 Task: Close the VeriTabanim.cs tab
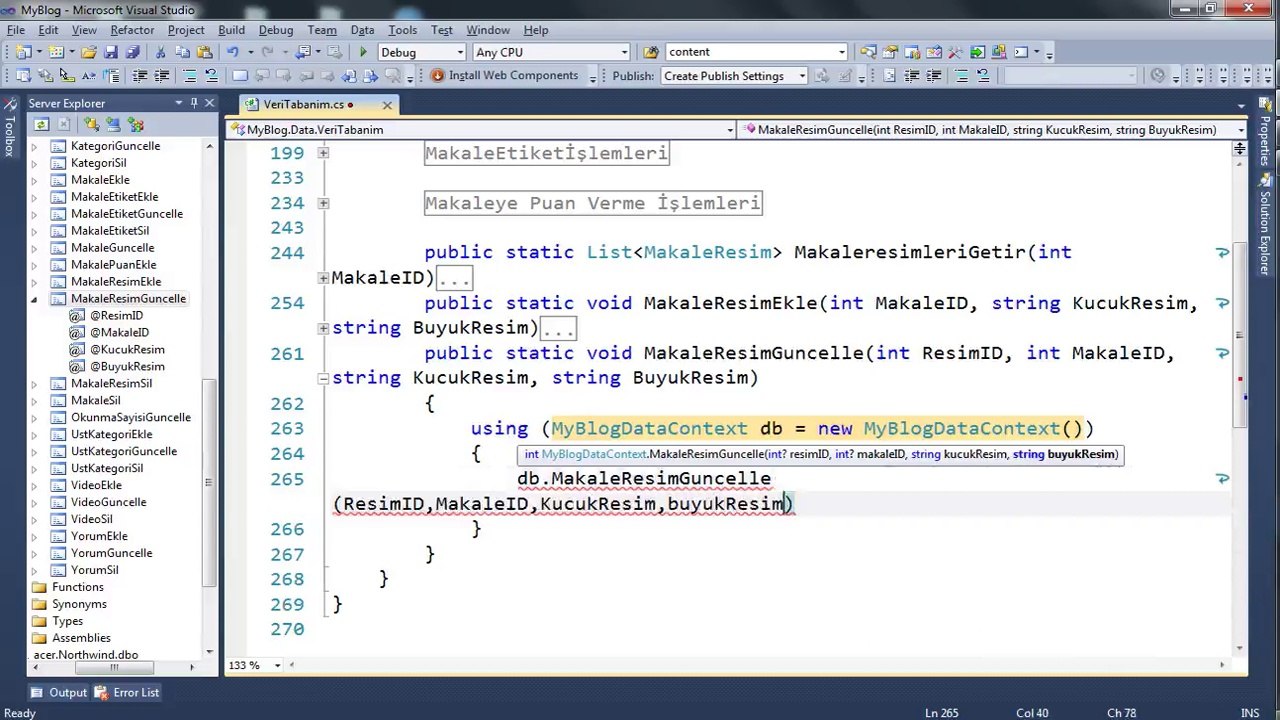[387, 104]
